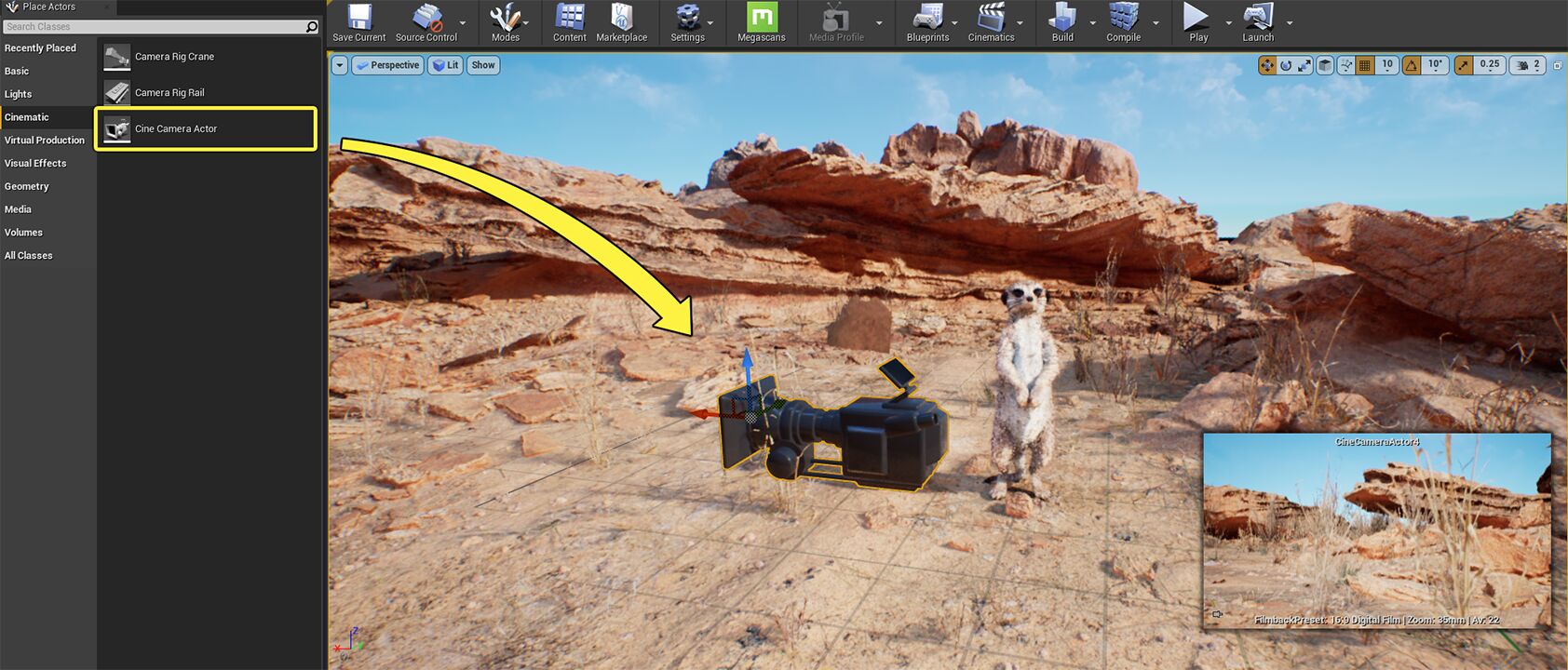Open the Lit view mode dropdown
The height and width of the screenshot is (670, 1568).
tap(446, 65)
